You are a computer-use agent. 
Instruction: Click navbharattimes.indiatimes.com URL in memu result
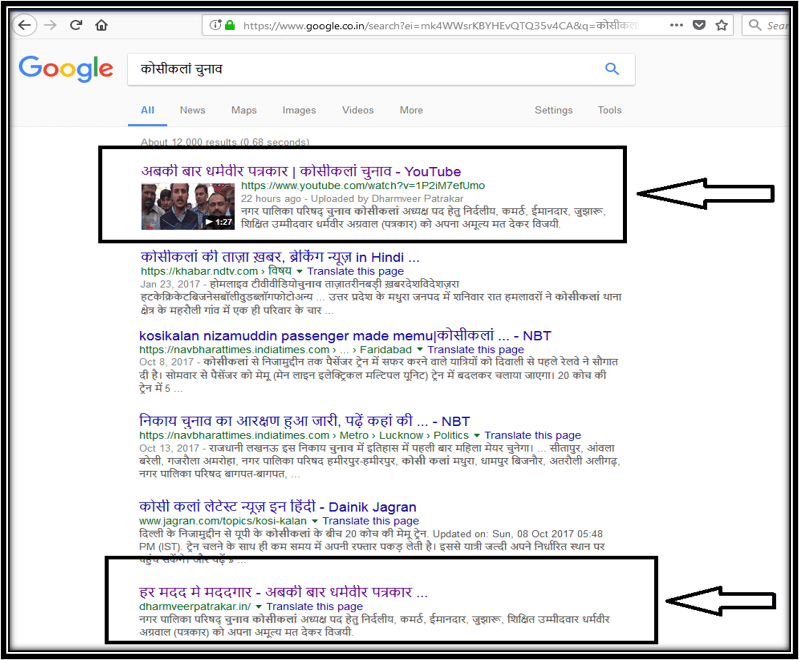pos(234,350)
